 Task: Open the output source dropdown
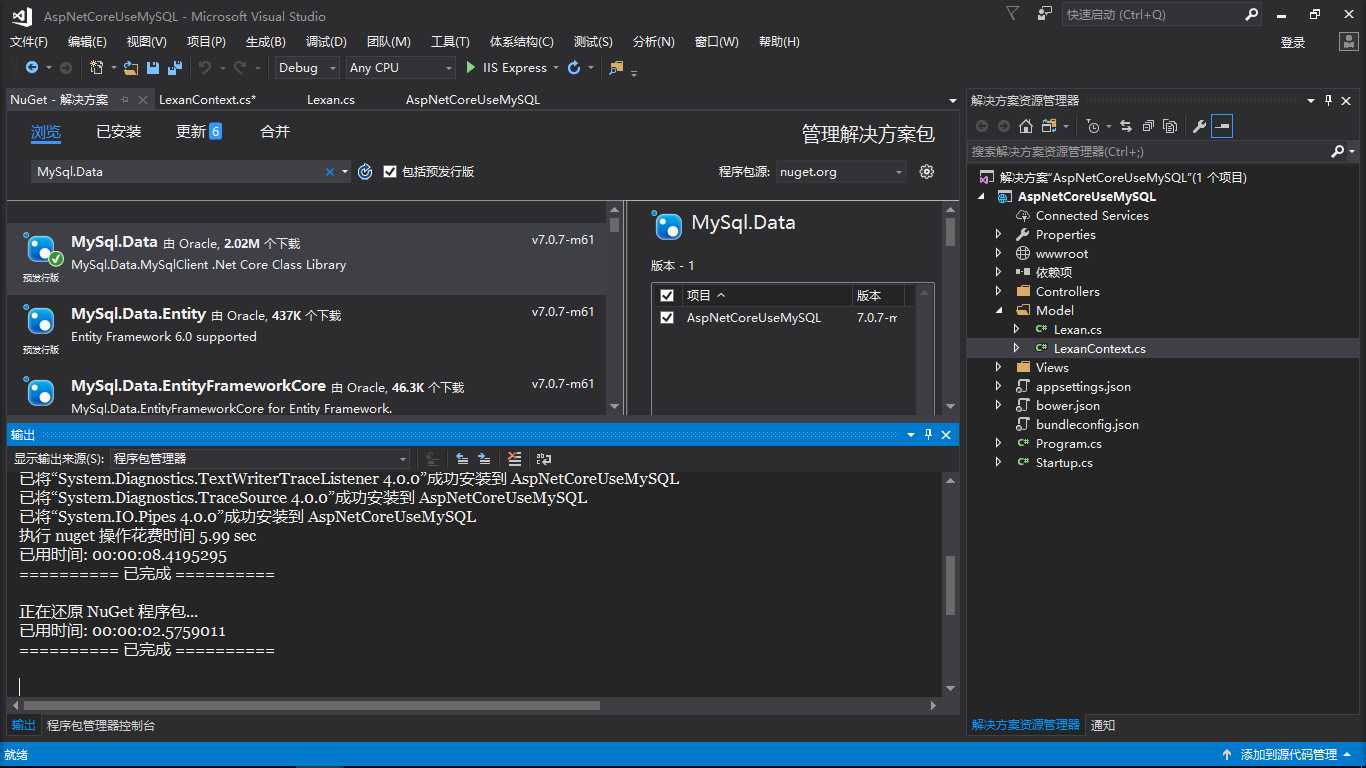260,459
